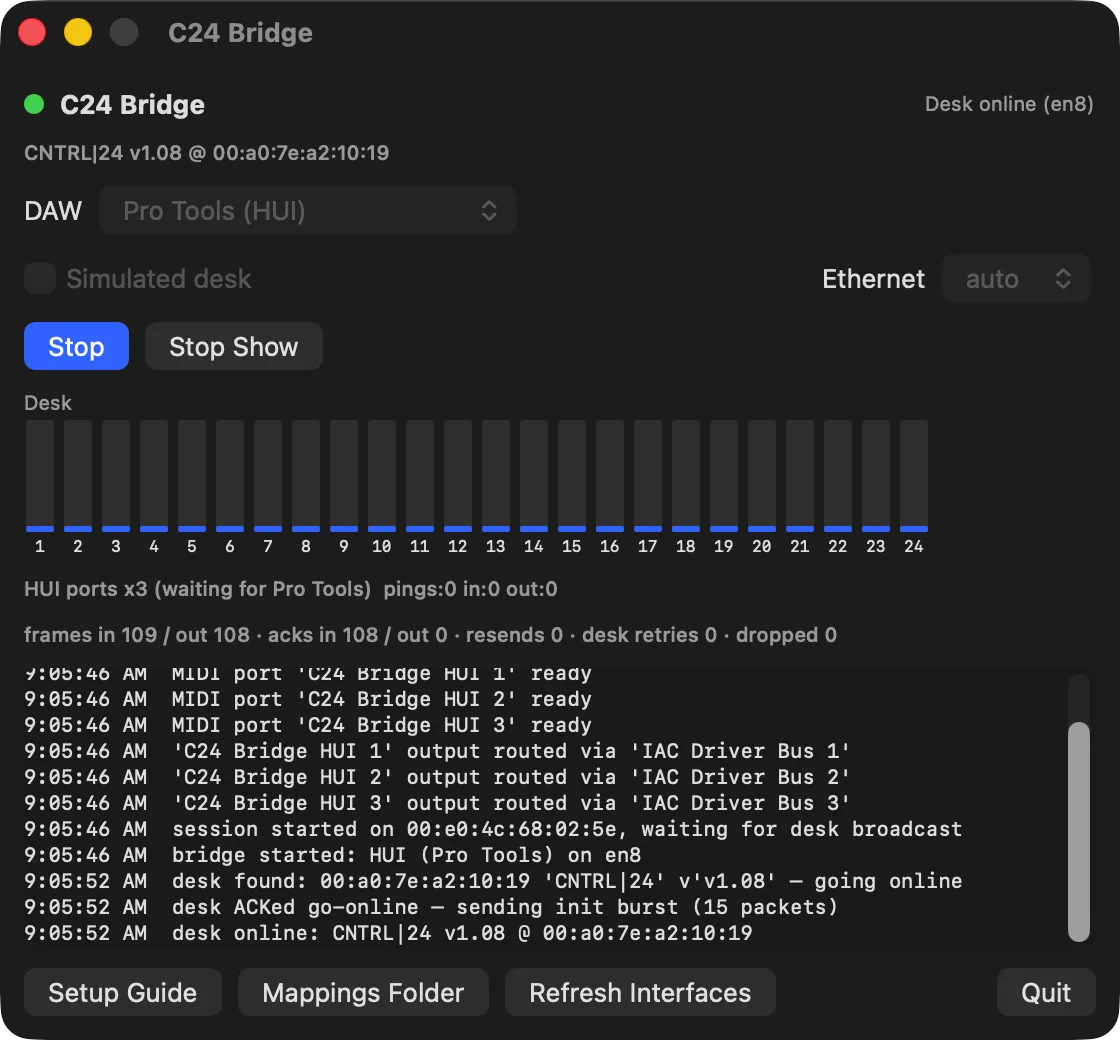
Task: Minimize the window with yellow button
Action: pyautogui.click(x=78, y=32)
